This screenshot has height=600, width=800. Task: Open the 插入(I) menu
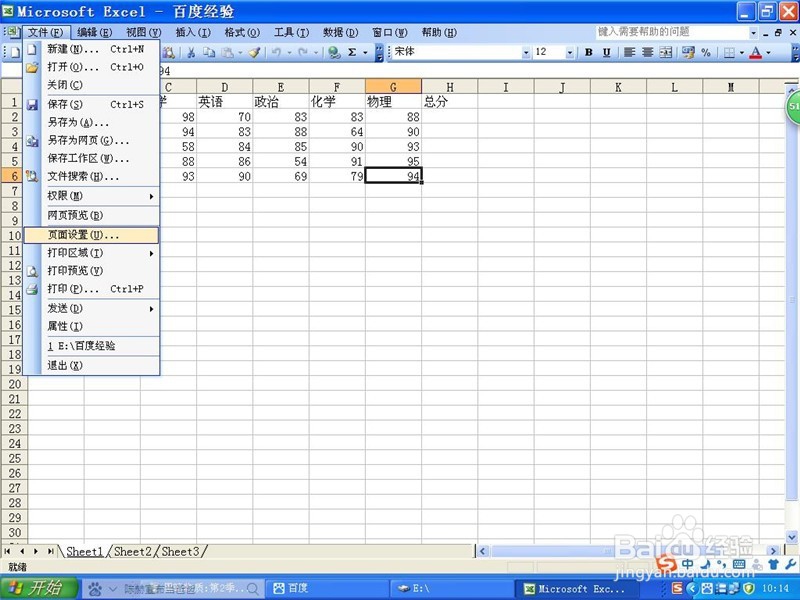(x=193, y=32)
